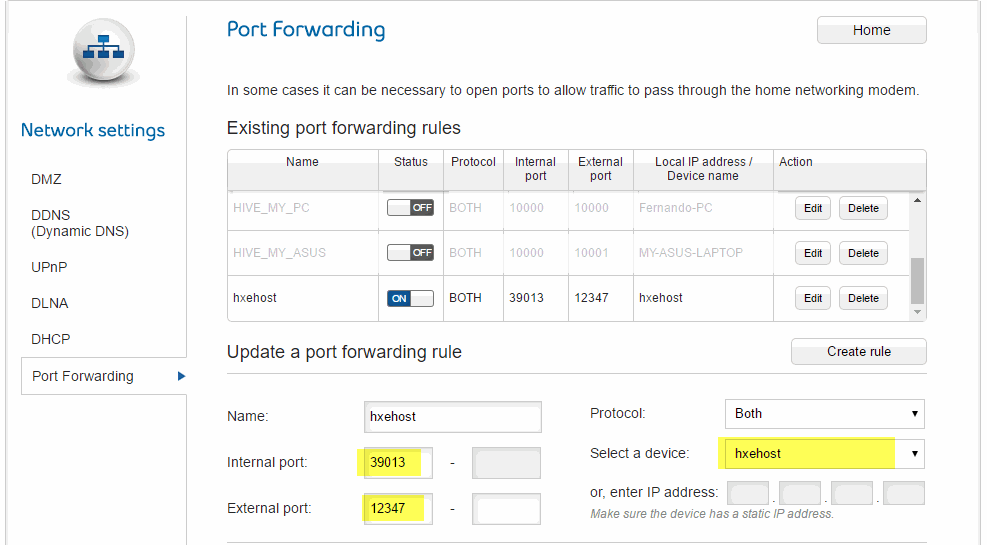Click the Name field containing hxehost
Image resolution: width=987 pixels, height=545 pixels.
(x=453, y=417)
